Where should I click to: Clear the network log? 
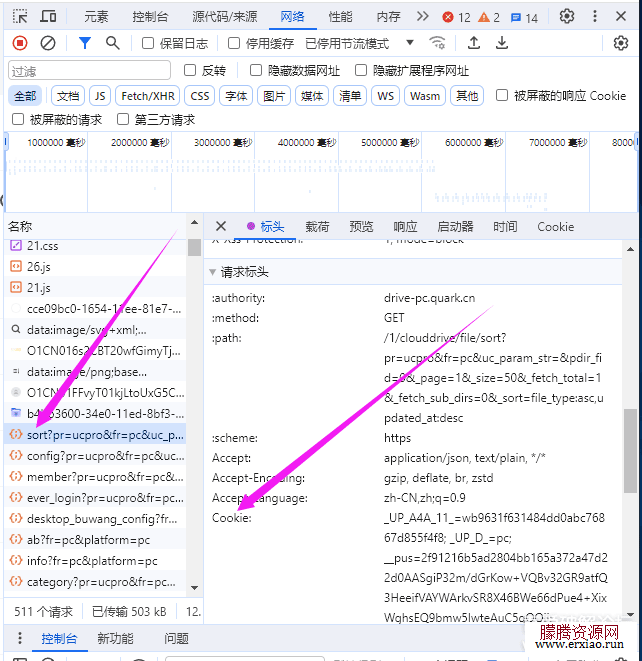pos(48,43)
